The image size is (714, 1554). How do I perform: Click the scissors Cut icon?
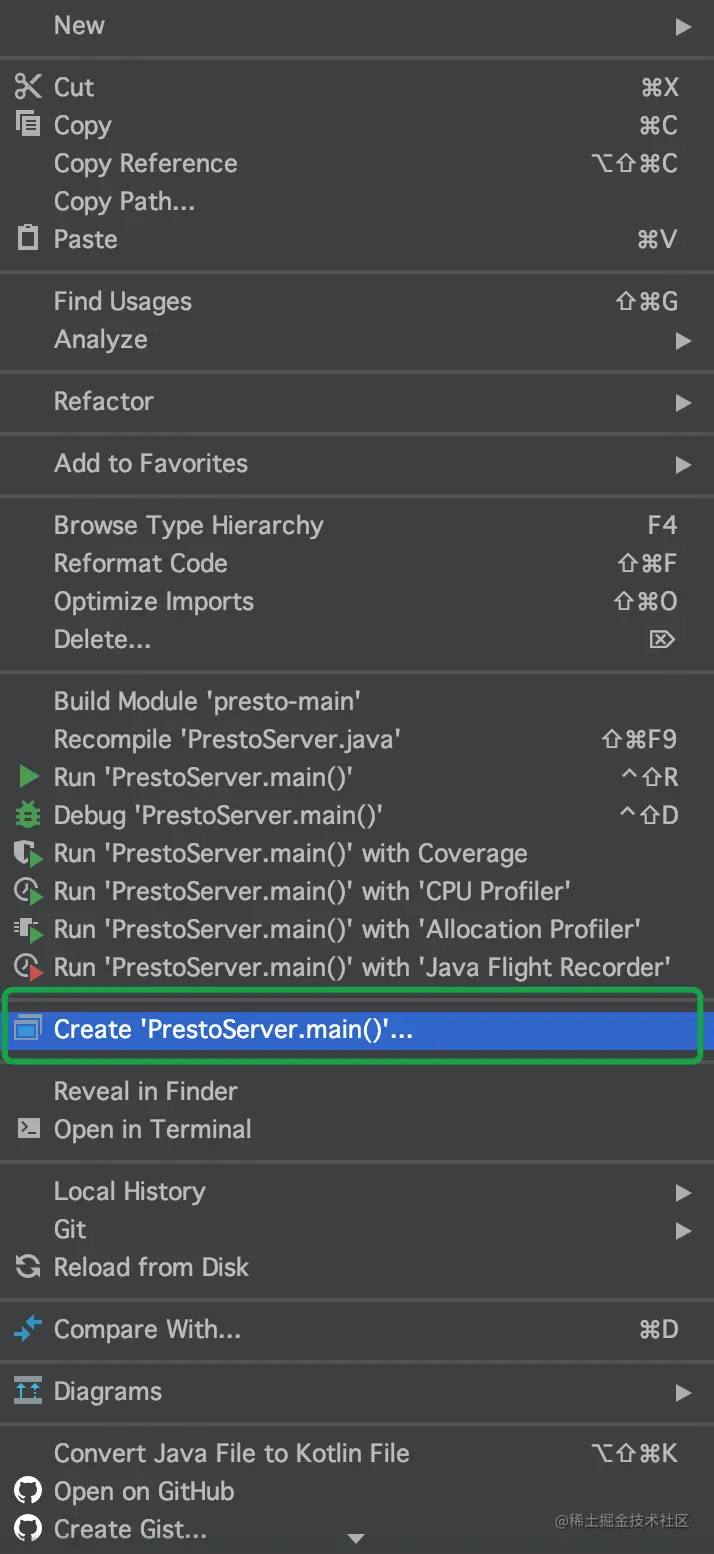click(28, 87)
